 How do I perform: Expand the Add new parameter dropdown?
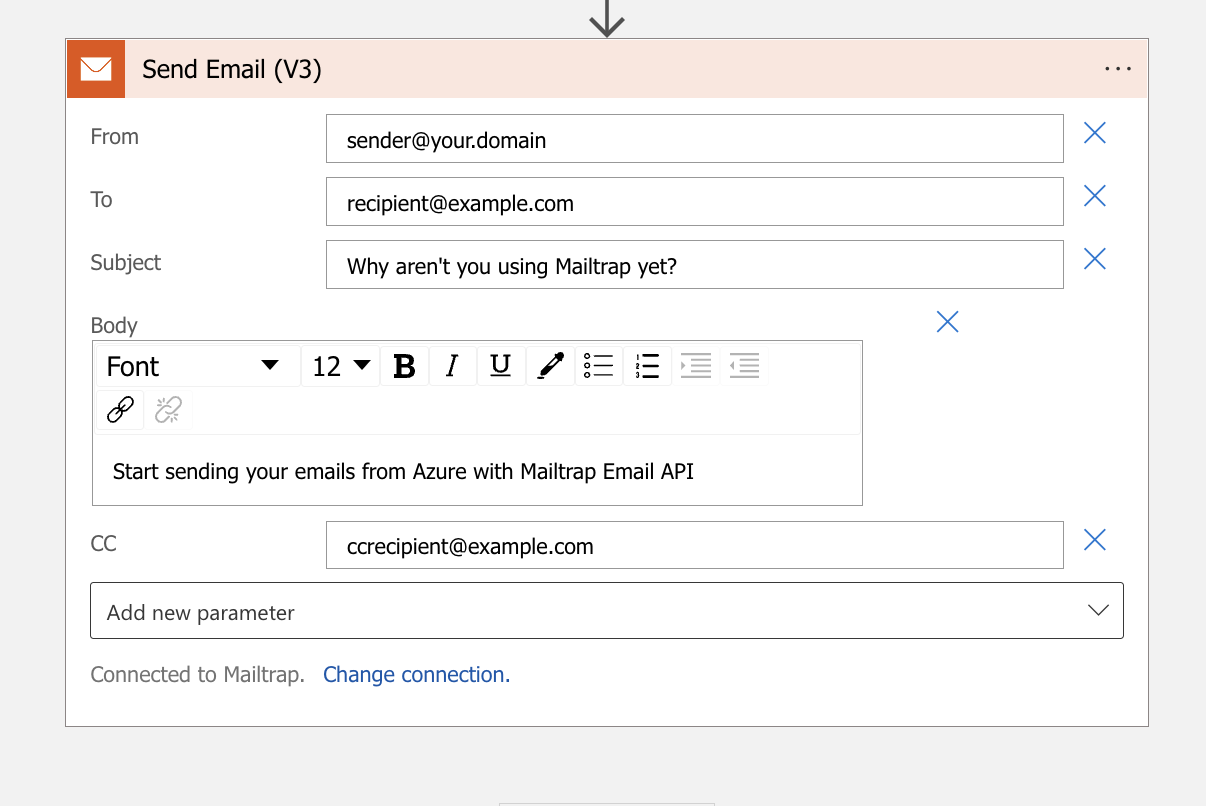(x=607, y=610)
